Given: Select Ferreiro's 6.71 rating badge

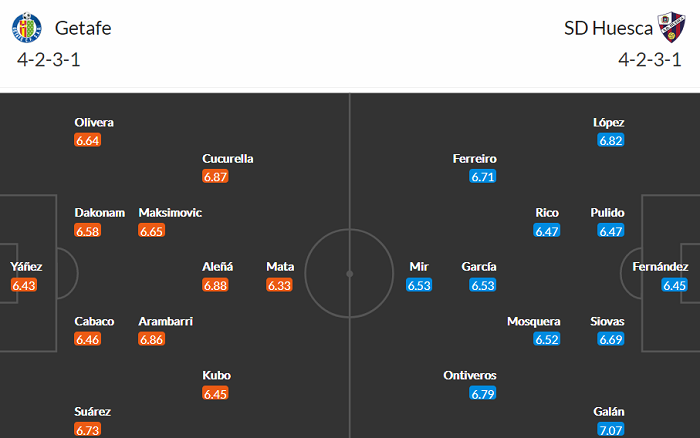Looking at the screenshot, I should pyautogui.click(x=483, y=177).
